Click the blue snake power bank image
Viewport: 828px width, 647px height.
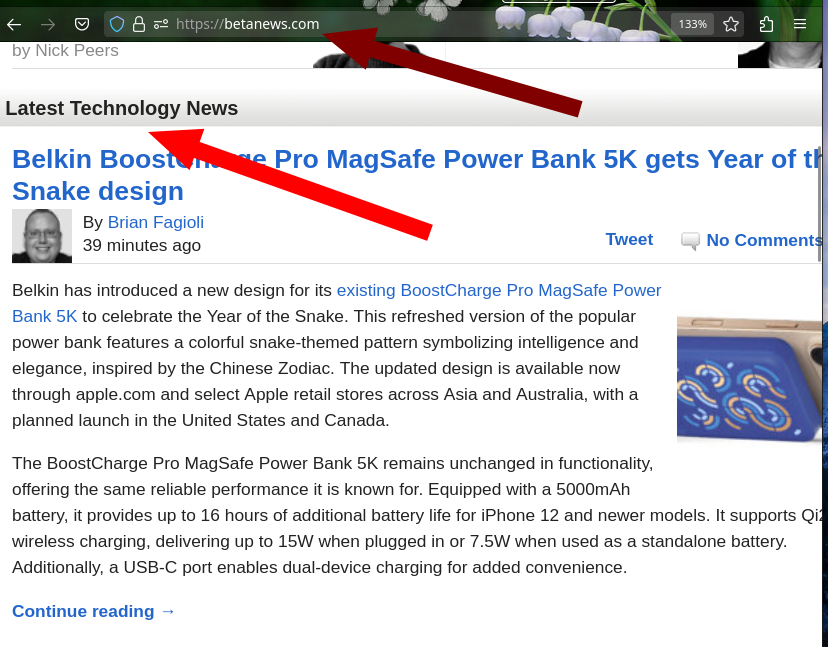(x=751, y=380)
